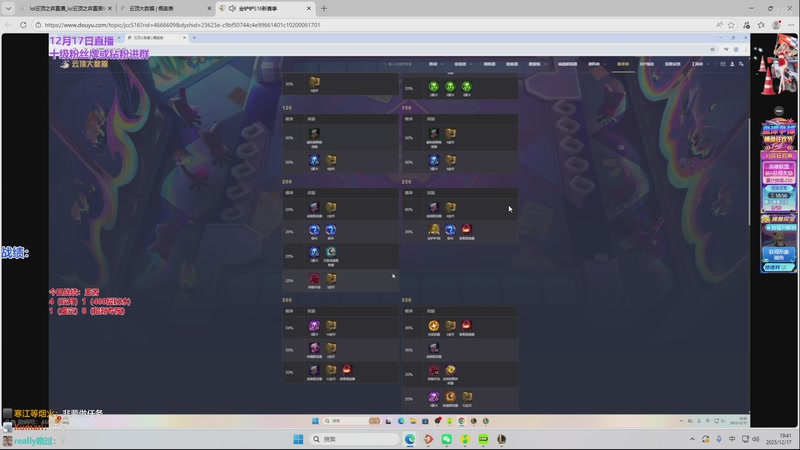Click the language translate icon in the site header
800x450 pixels.
(741, 64)
